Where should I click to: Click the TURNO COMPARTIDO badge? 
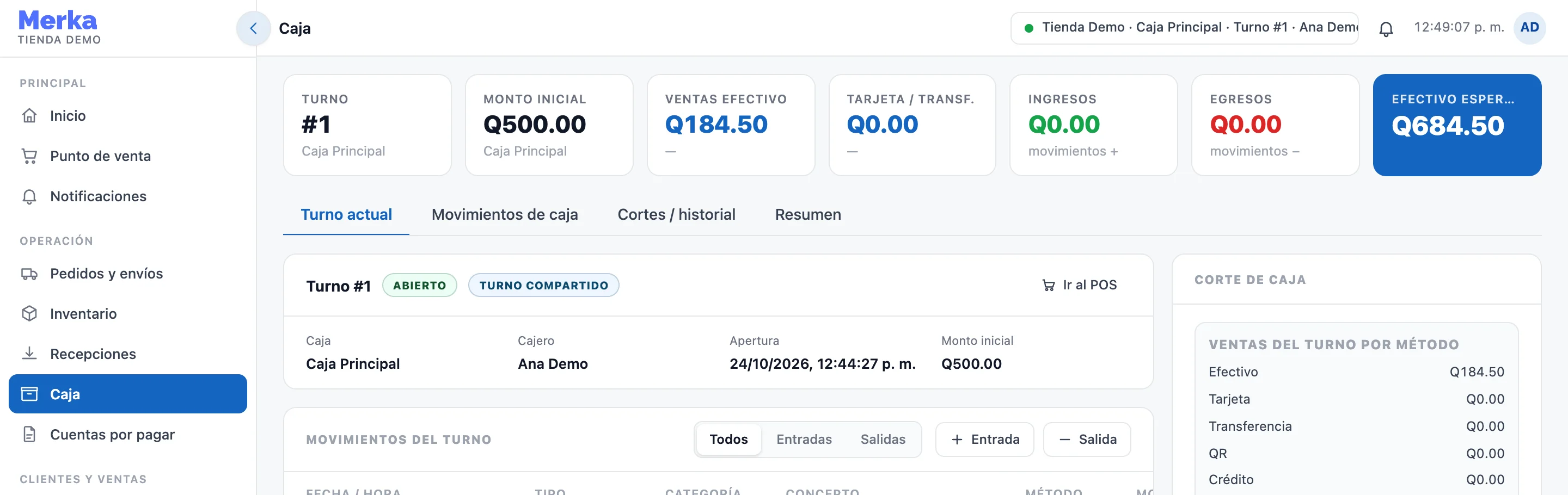pyautogui.click(x=543, y=285)
